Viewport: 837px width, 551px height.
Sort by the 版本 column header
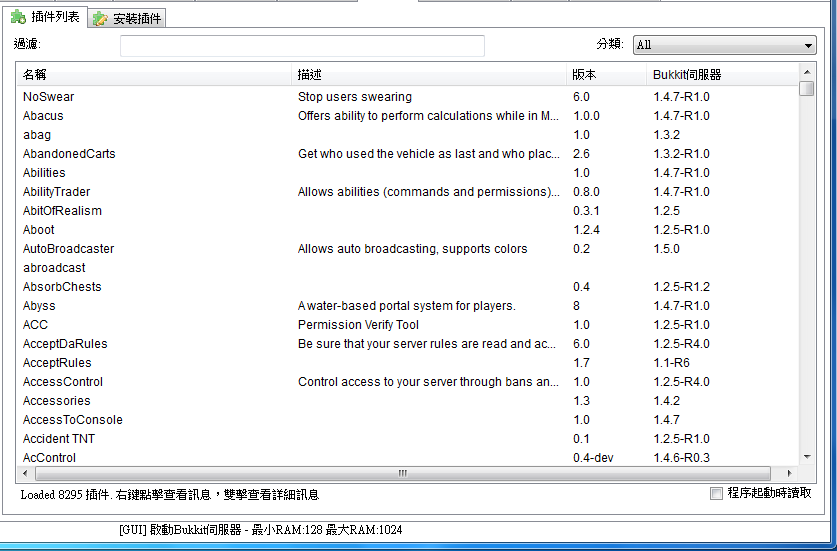[x=606, y=75]
